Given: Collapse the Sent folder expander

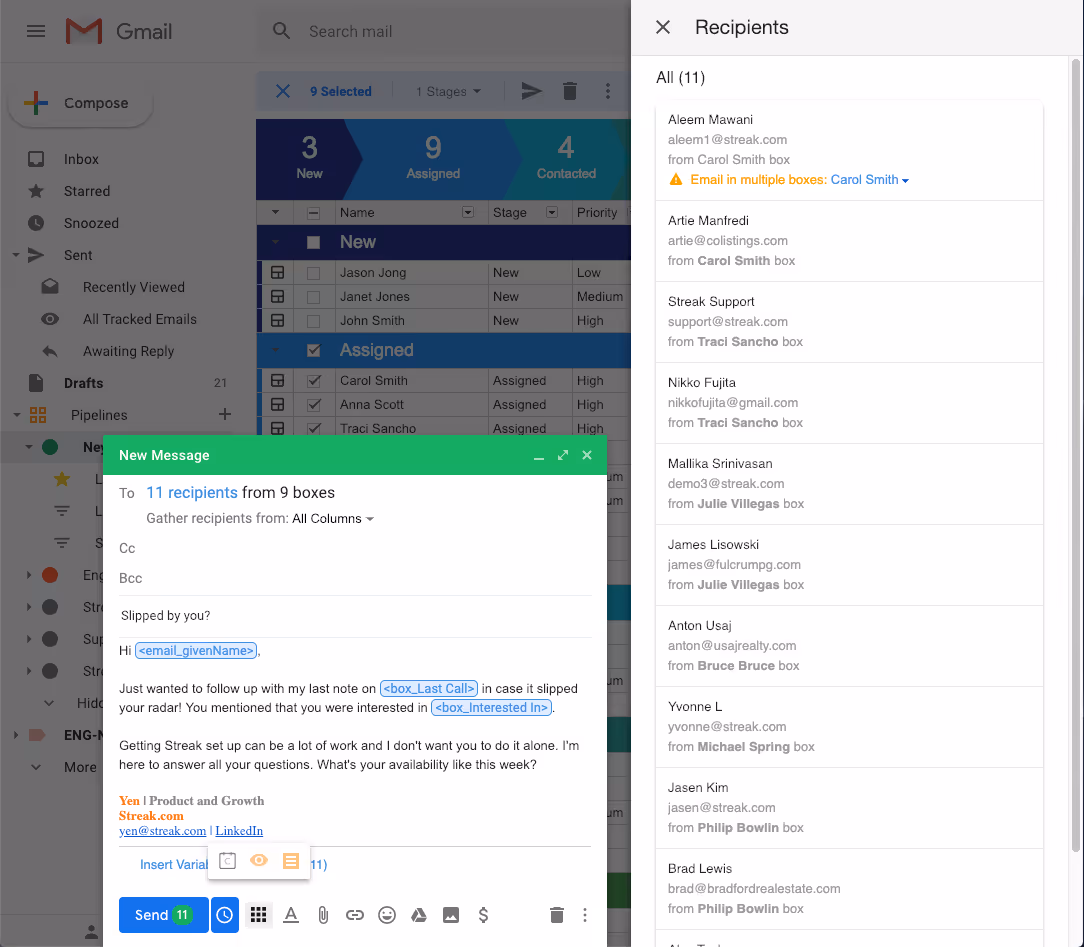Looking at the screenshot, I should tap(16, 255).
